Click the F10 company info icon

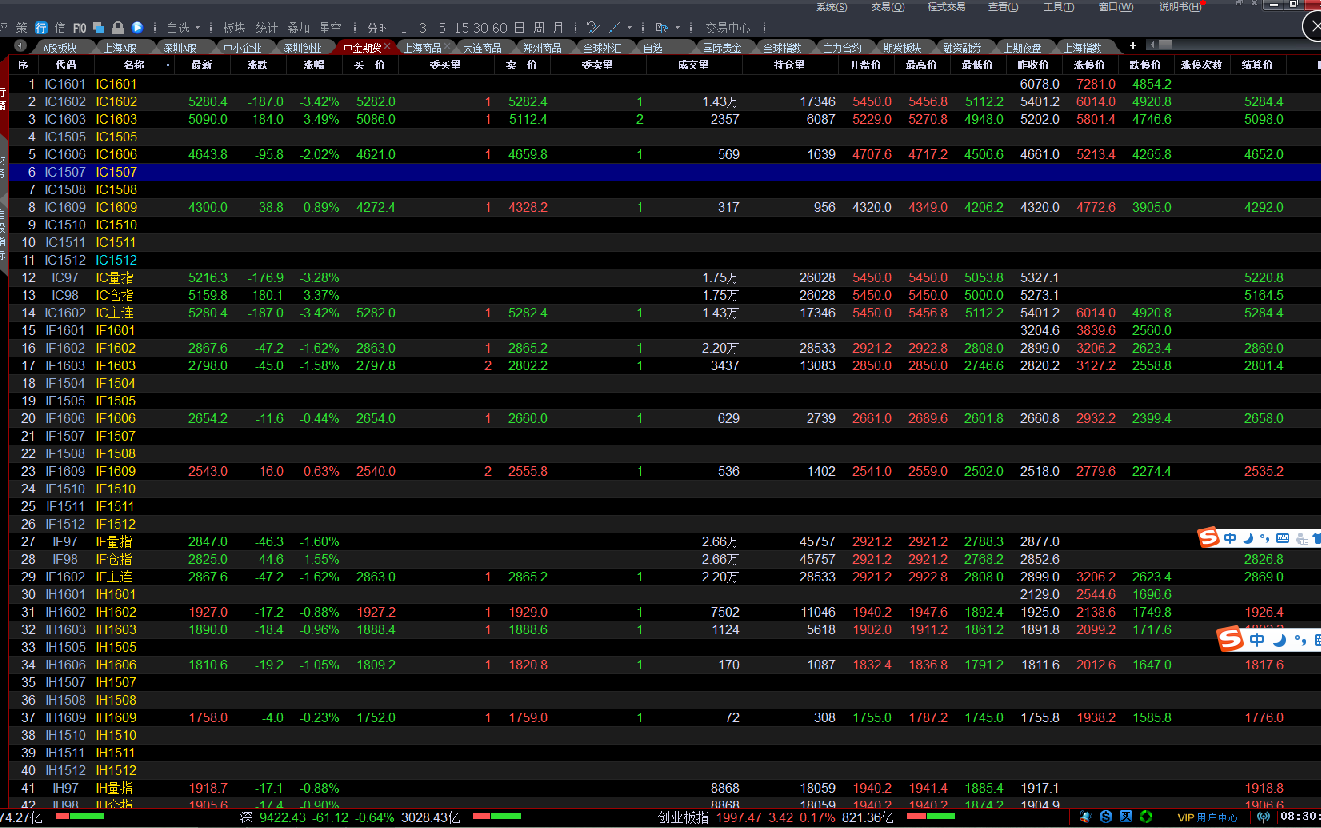pyautogui.click(x=80, y=27)
